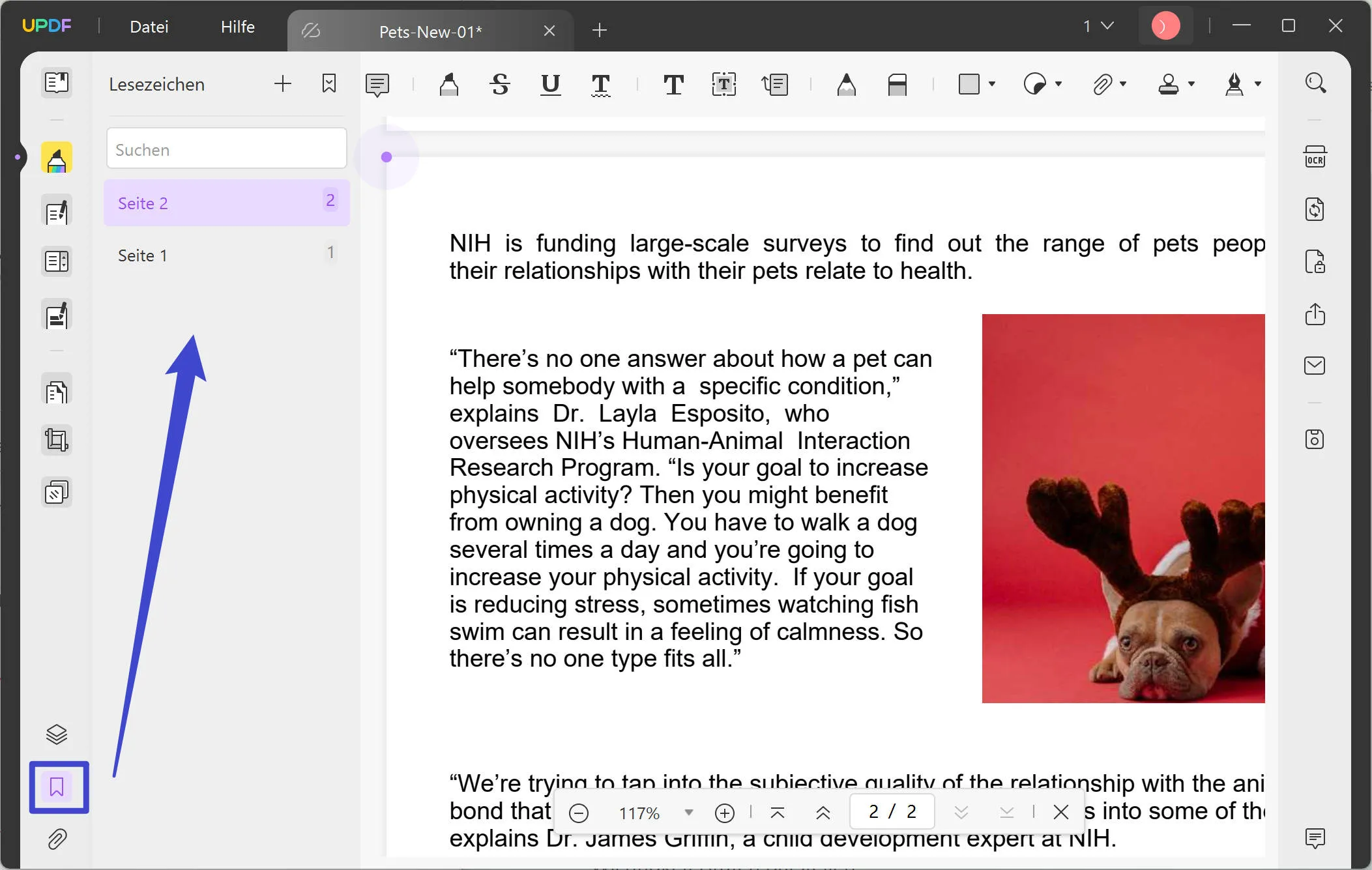This screenshot has width=1372, height=870.
Task: Open the search magnifier icon
Action: [x=1315, y=83]
